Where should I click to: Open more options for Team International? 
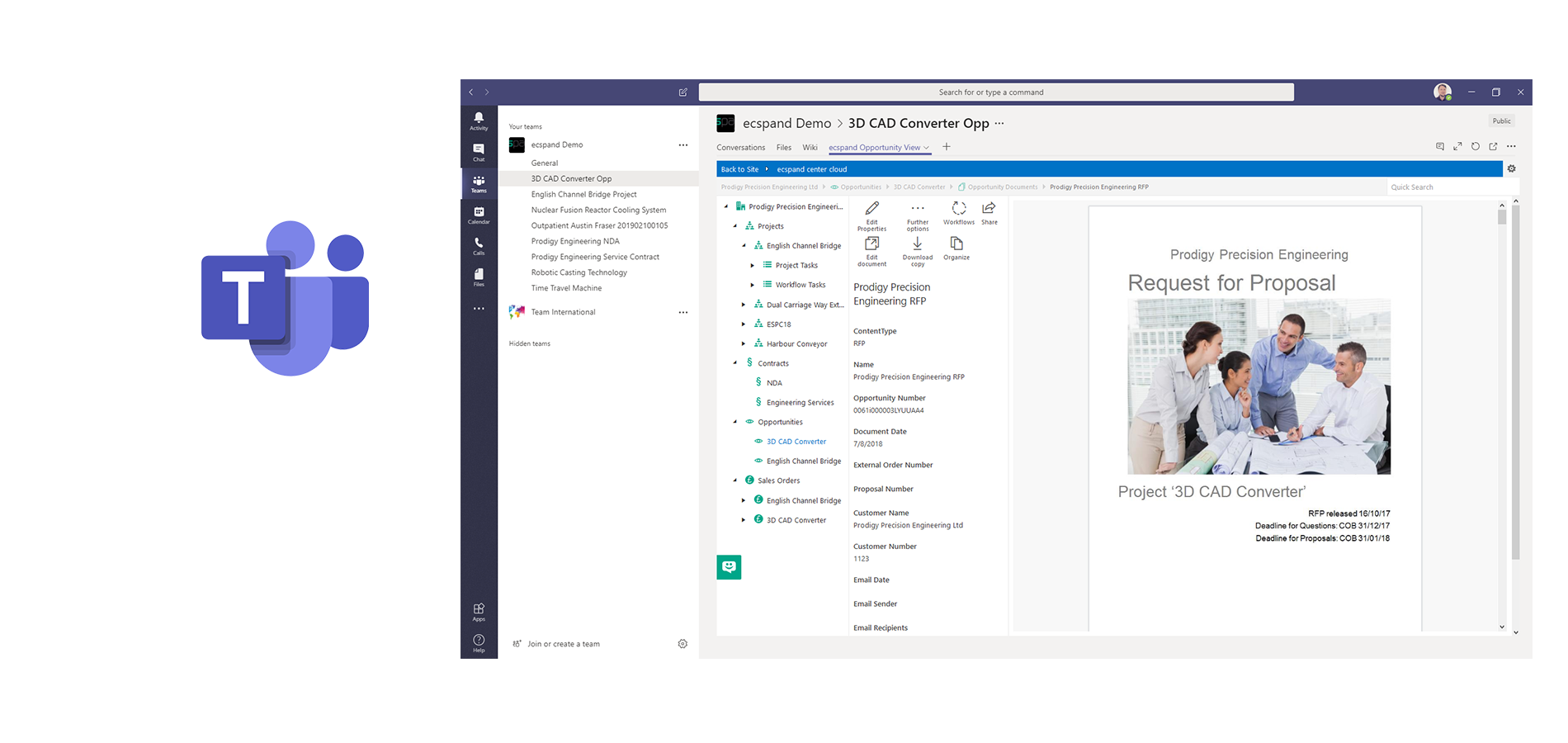pyautogui.click(x=683, y=313)
